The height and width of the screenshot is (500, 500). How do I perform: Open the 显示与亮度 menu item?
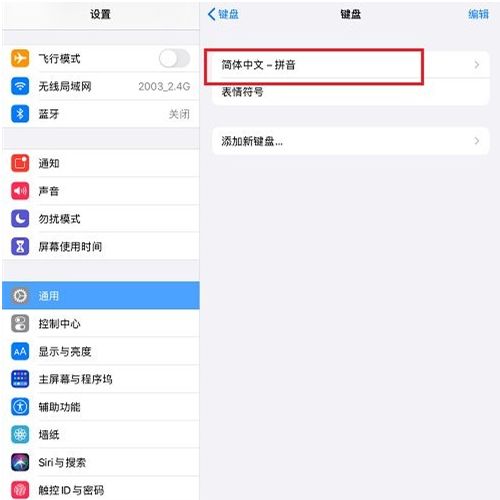click(x=101, y=351)
